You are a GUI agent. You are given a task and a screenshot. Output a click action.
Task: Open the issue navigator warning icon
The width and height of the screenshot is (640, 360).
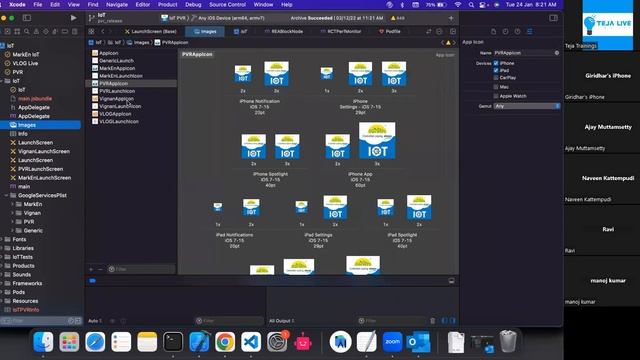[36, 31]
